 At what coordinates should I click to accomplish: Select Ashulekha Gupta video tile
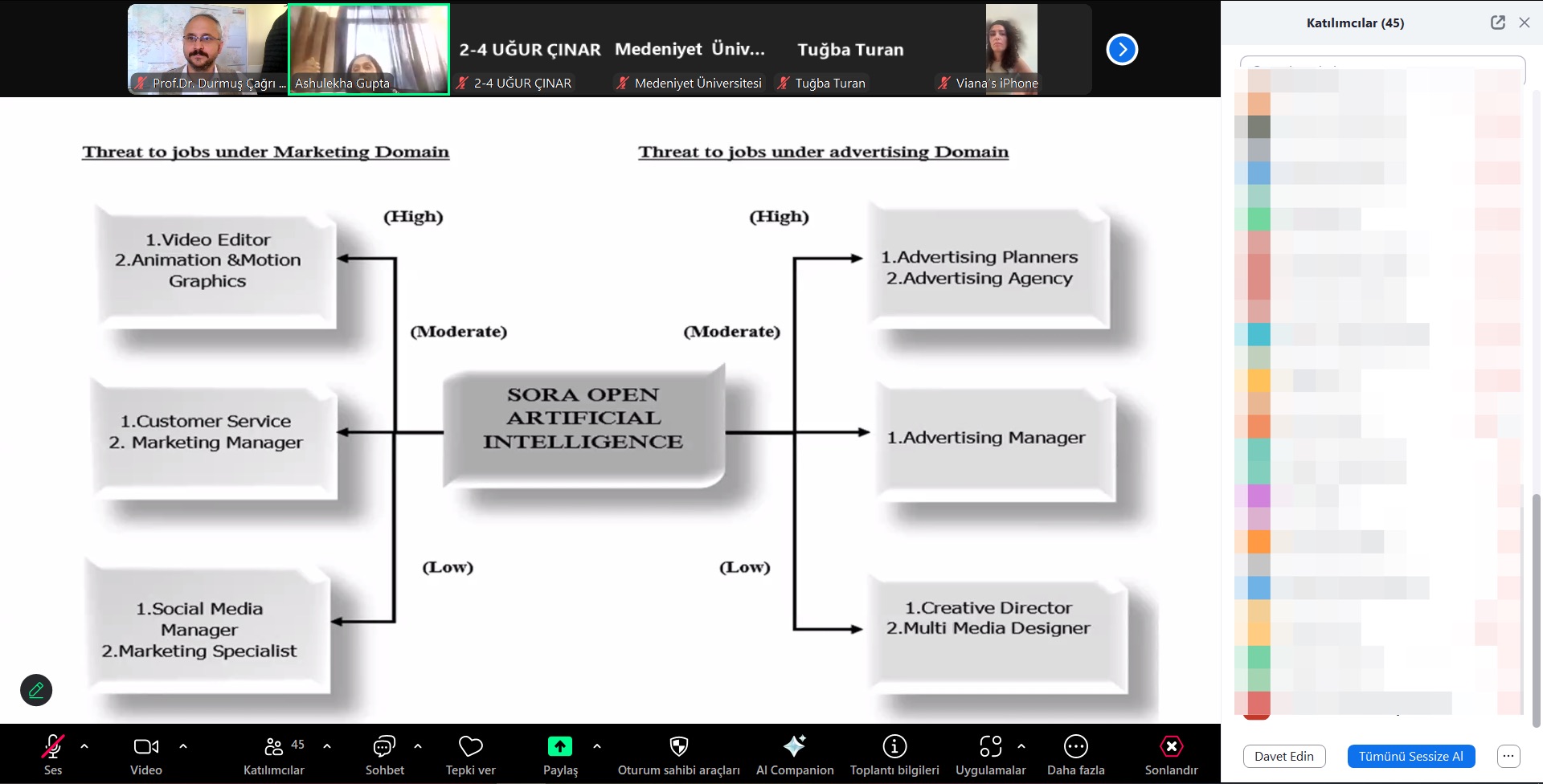tap(369, 50)
